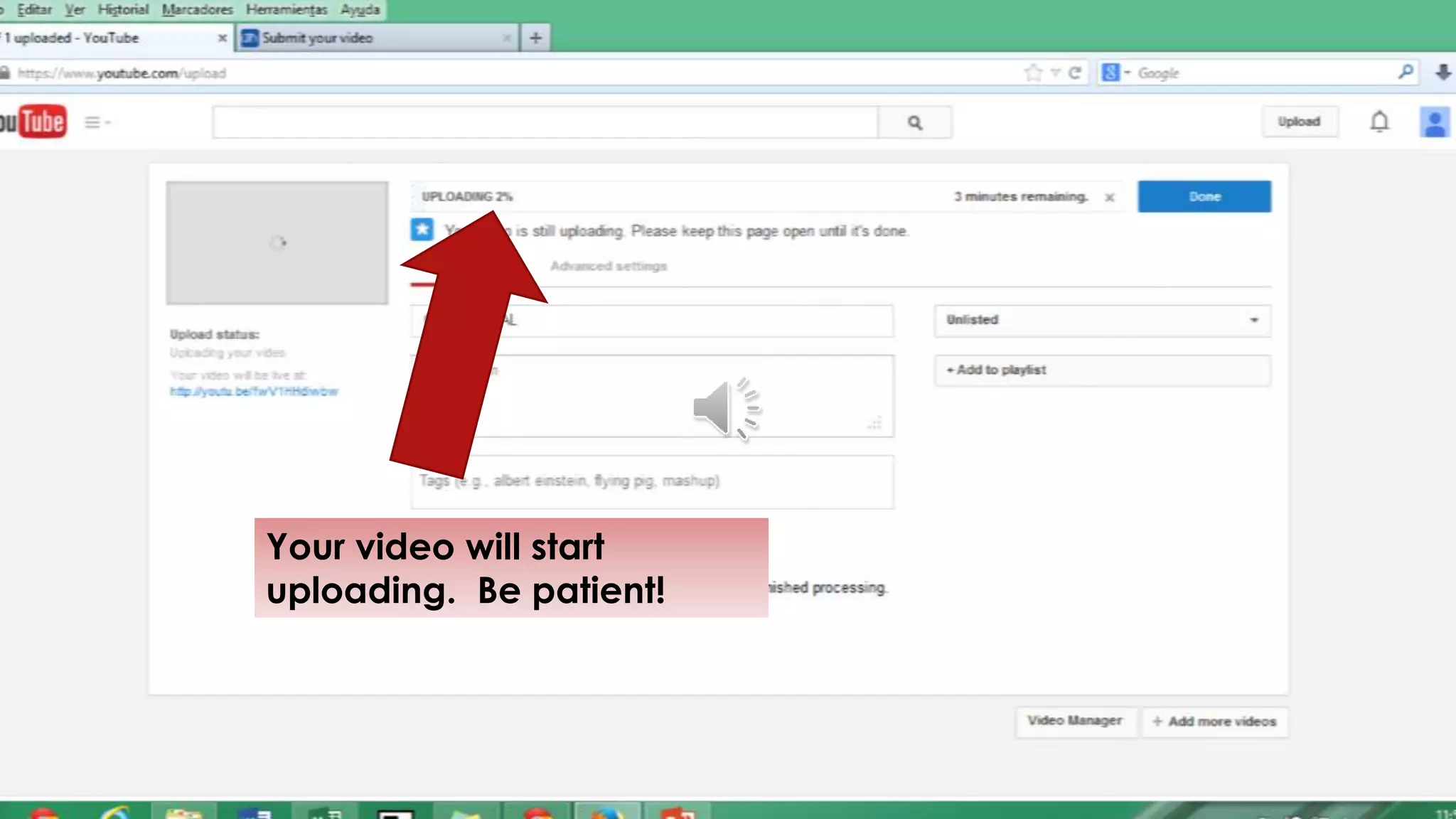Open the notifications bell

1379,122
